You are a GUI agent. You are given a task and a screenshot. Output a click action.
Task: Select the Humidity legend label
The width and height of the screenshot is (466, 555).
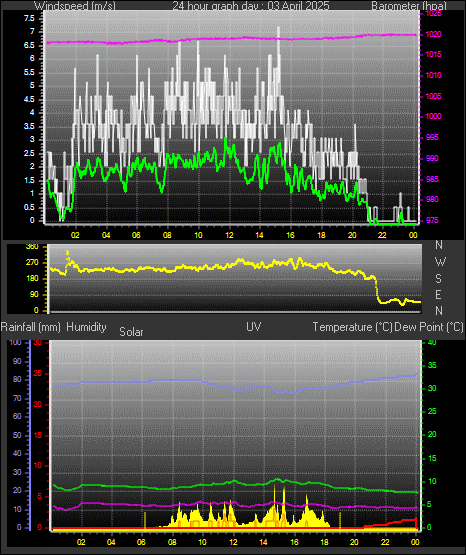point(86,327)
